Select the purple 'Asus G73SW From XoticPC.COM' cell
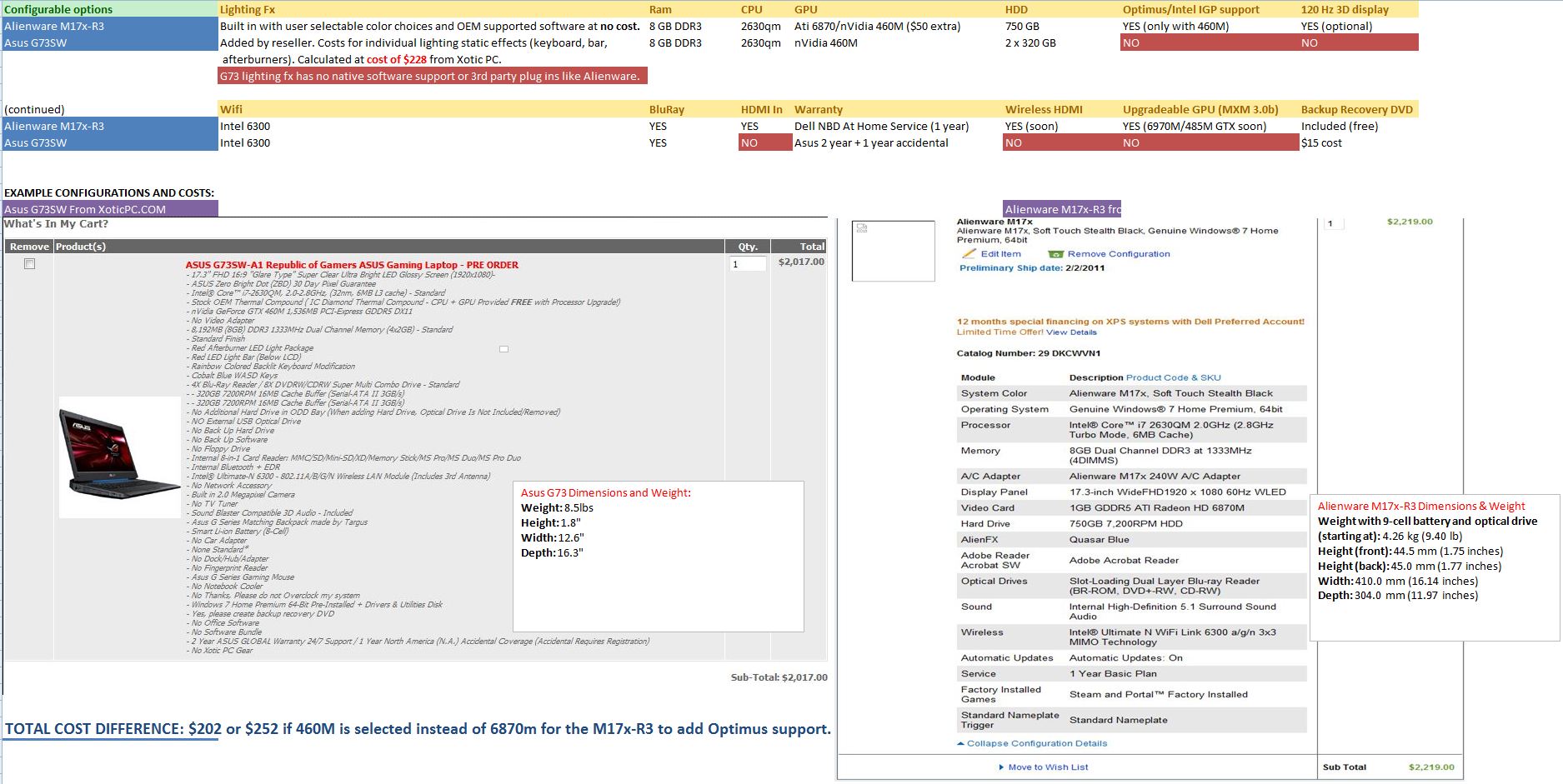The height and width of the screenshot is (784, 1563). tap(110, 209)
